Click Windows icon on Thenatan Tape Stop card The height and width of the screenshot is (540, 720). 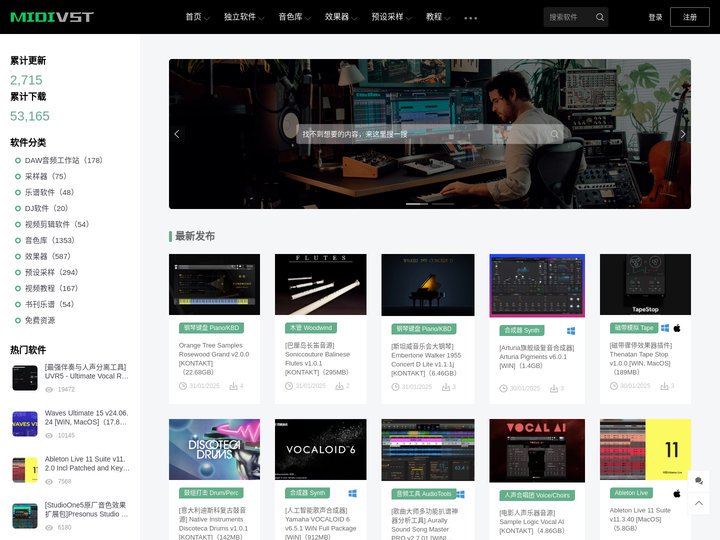664,328
